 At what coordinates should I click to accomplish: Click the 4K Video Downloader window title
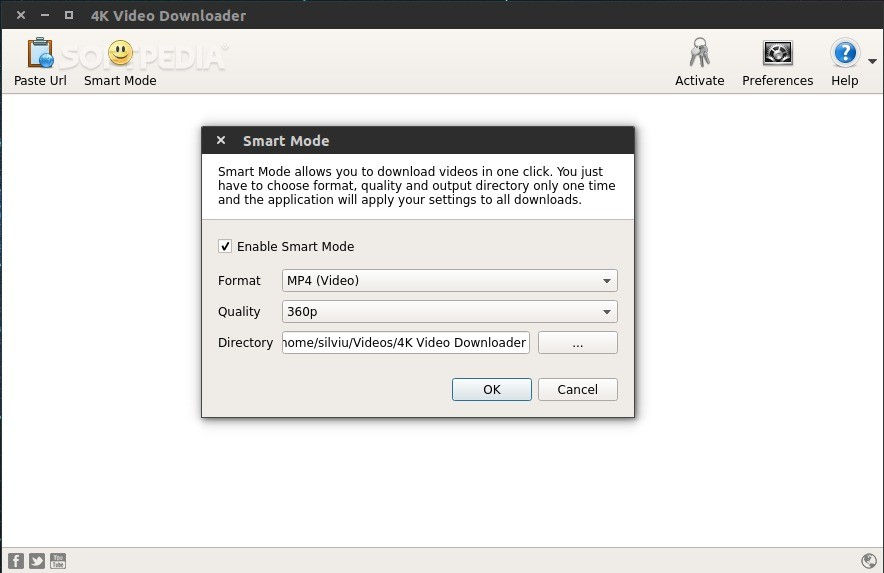[x=168, y=16]
